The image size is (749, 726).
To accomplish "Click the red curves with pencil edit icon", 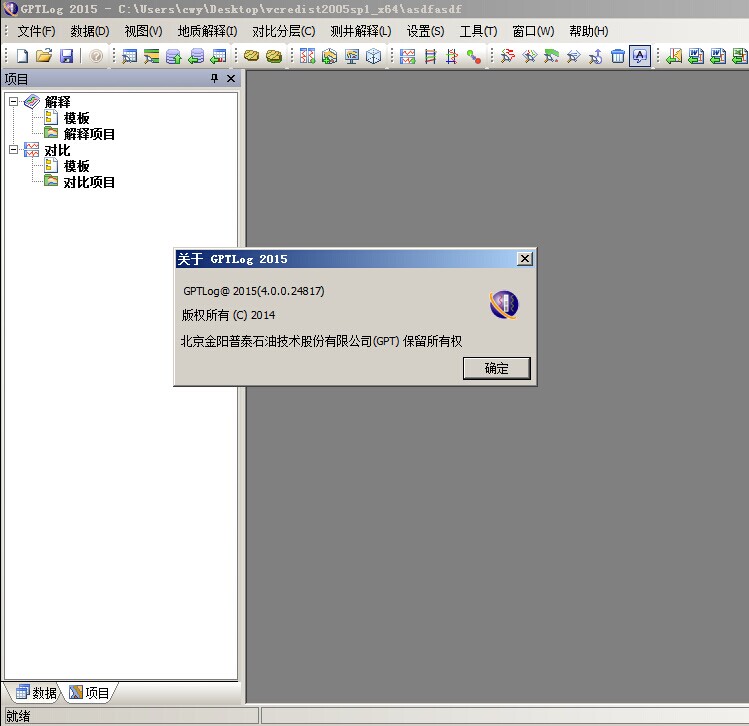I will [x=507, y=56].
